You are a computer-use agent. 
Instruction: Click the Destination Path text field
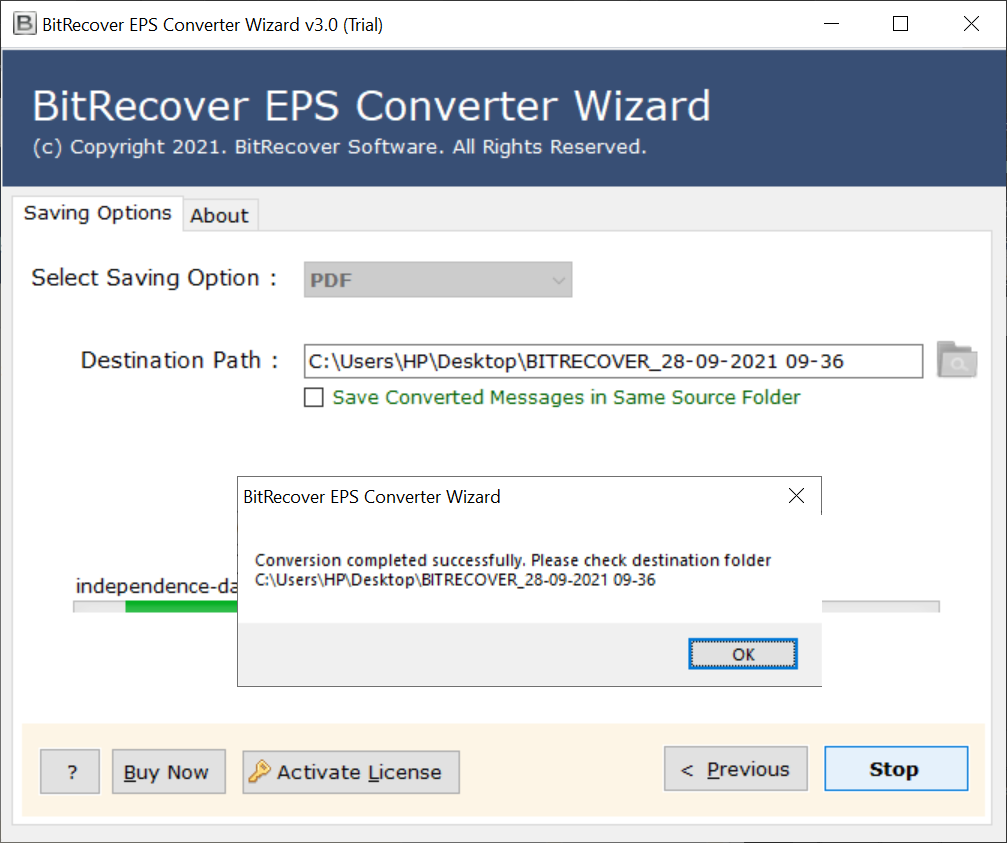(x=613, y=361)
